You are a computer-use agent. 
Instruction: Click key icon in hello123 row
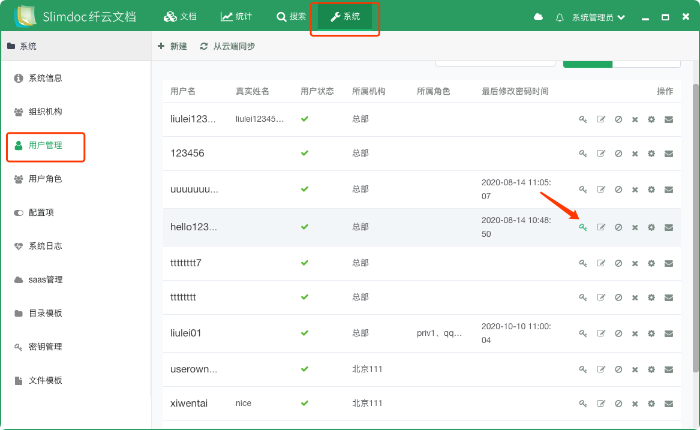tap(583, 227)
